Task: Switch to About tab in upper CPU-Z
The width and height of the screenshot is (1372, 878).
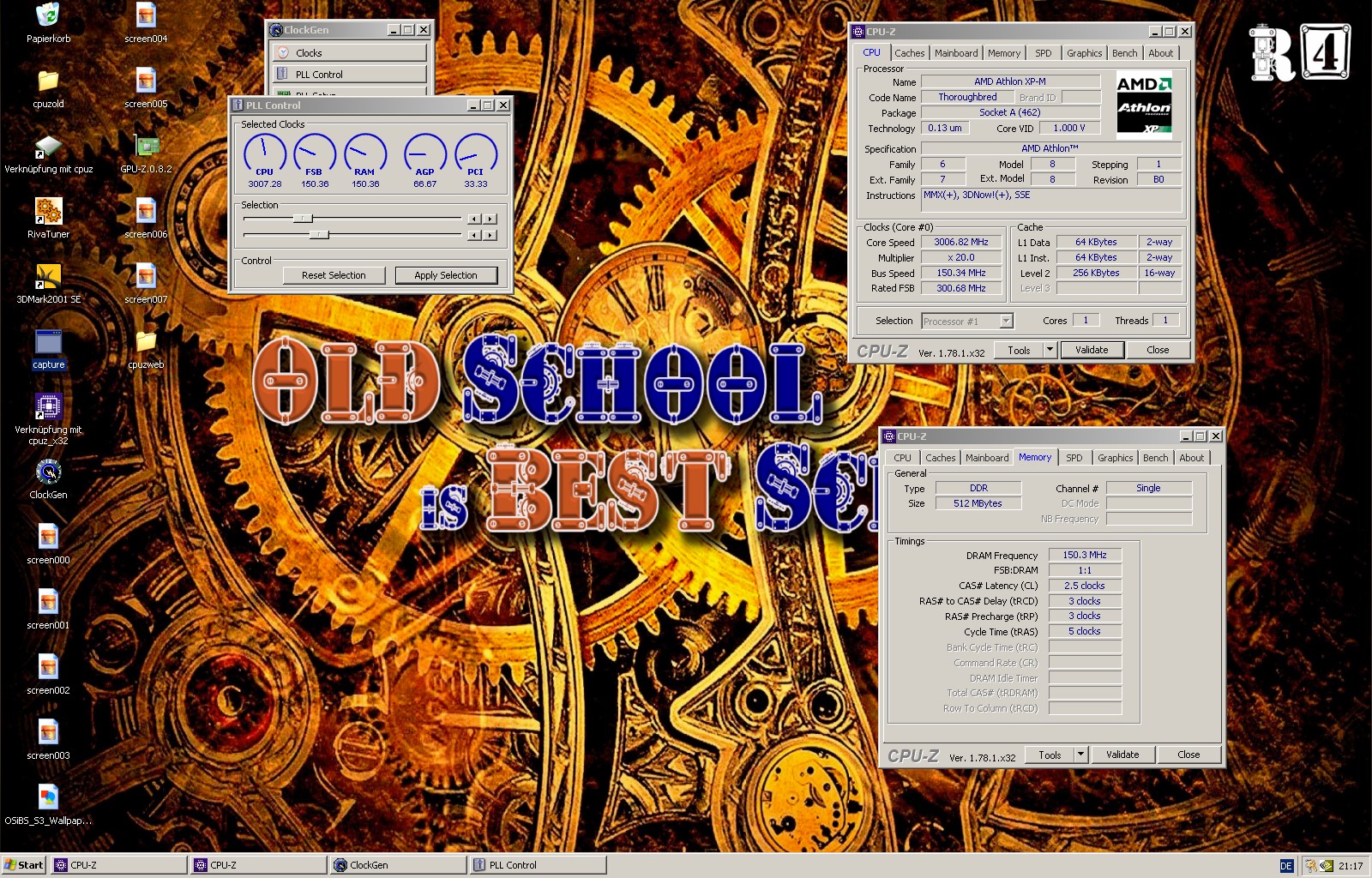Action: [x=1161, y=53]
